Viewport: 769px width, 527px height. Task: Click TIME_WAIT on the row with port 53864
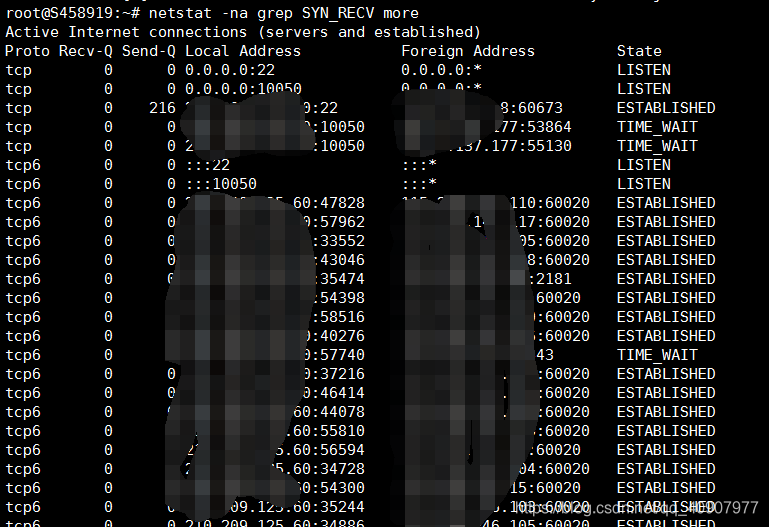[x=656, y=127]
